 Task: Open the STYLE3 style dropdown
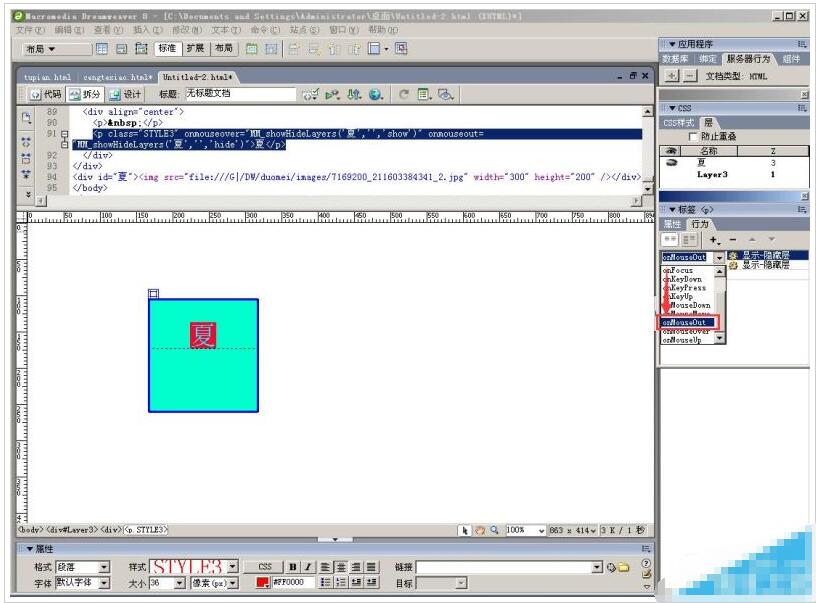coord(232,567)
